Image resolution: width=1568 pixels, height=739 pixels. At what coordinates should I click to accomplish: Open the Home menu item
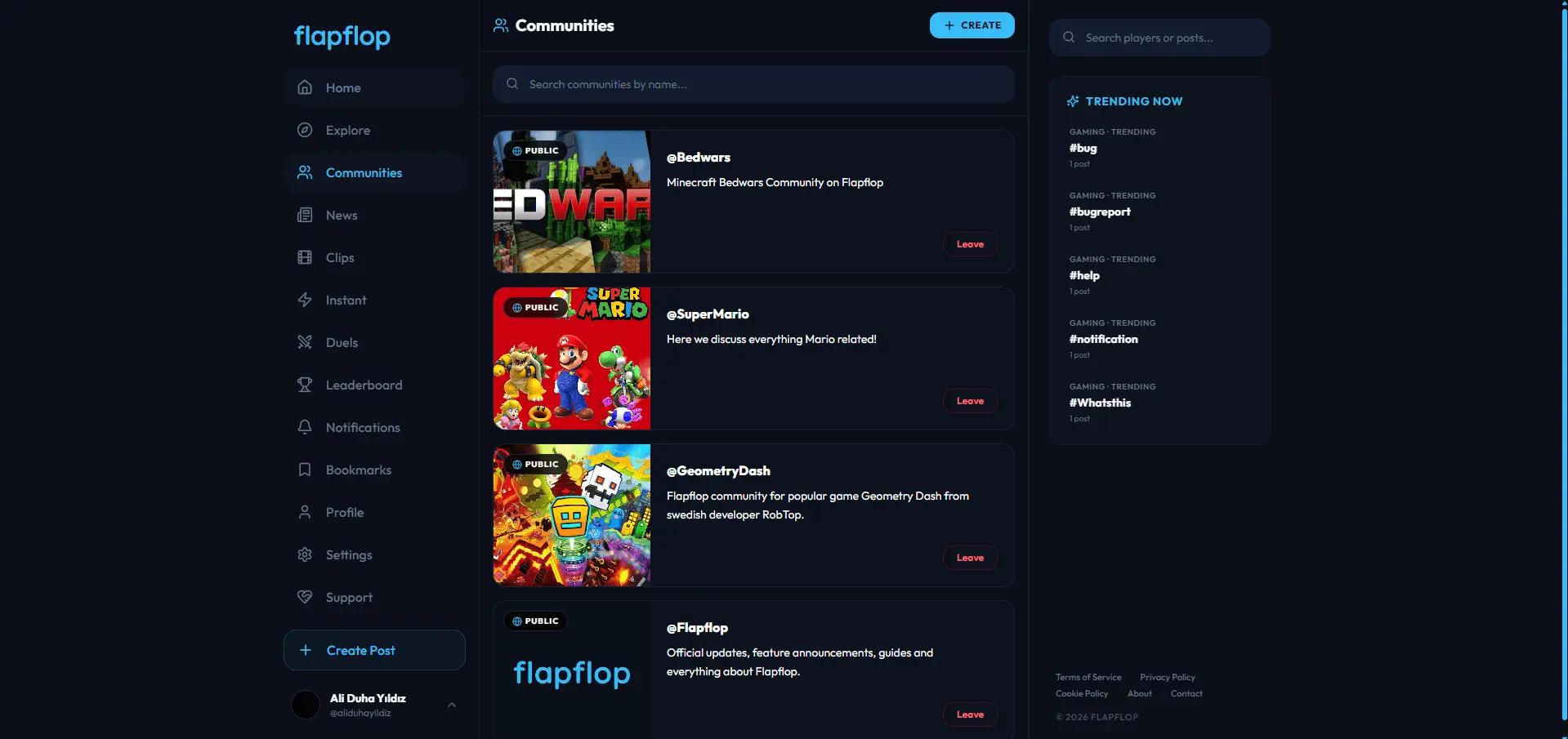tap(375, 87)
